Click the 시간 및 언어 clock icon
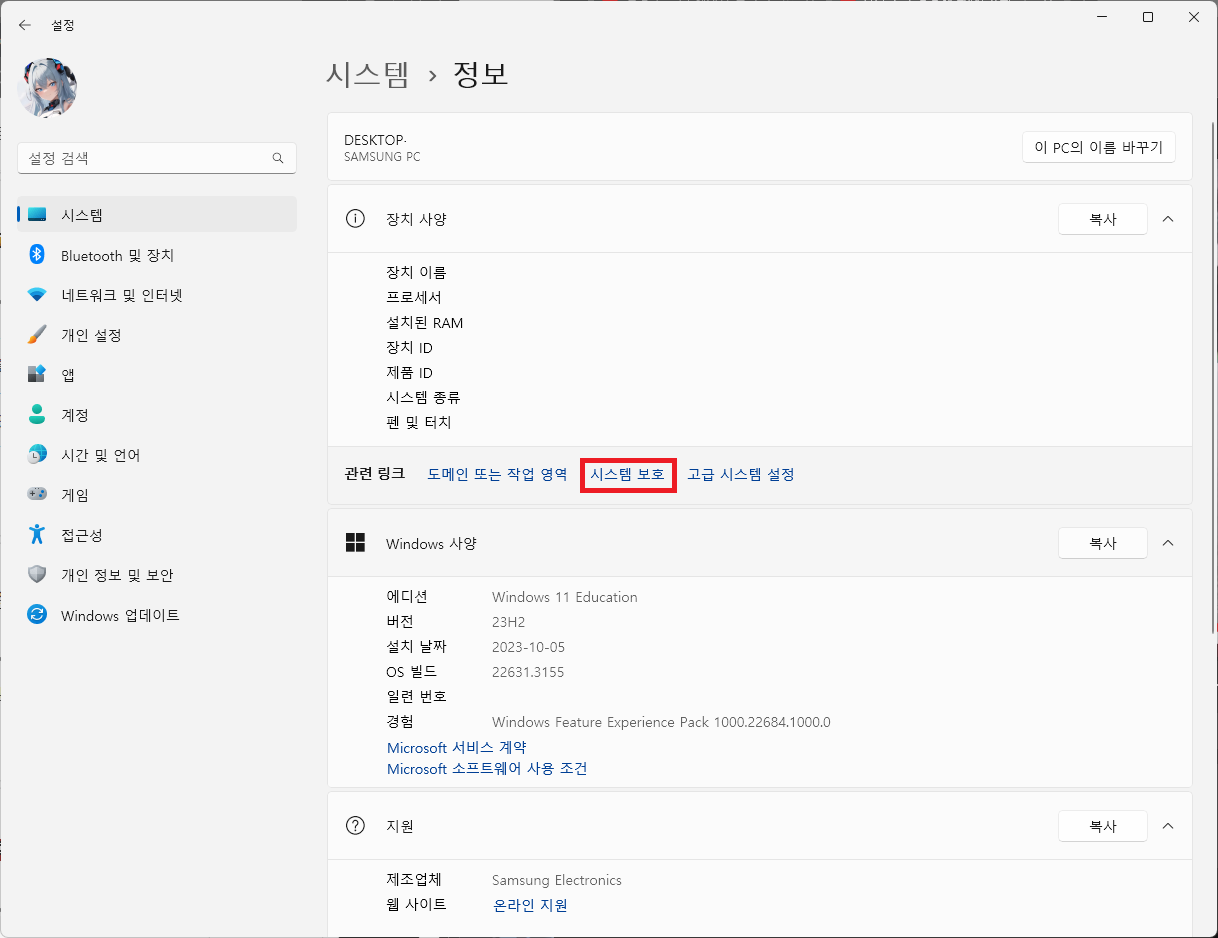 click(x=37, y=455)
